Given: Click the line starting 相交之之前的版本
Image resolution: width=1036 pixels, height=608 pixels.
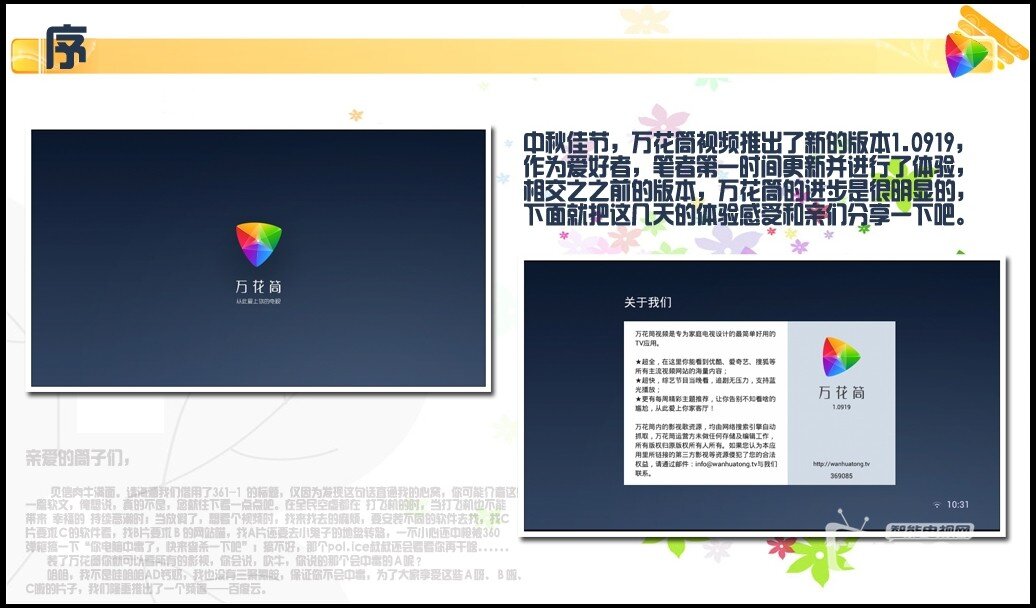Looking at the screenshot, I should (745, 191).
